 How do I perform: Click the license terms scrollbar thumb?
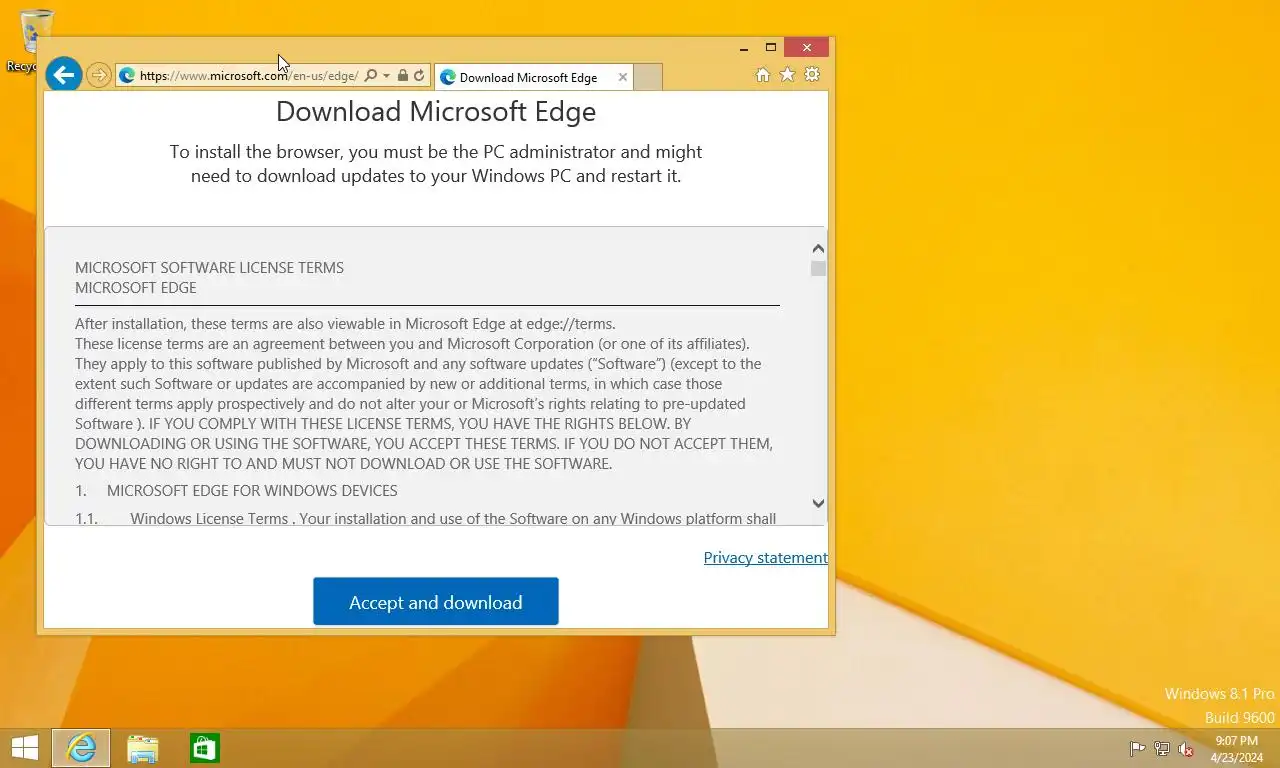pos(818,269)
